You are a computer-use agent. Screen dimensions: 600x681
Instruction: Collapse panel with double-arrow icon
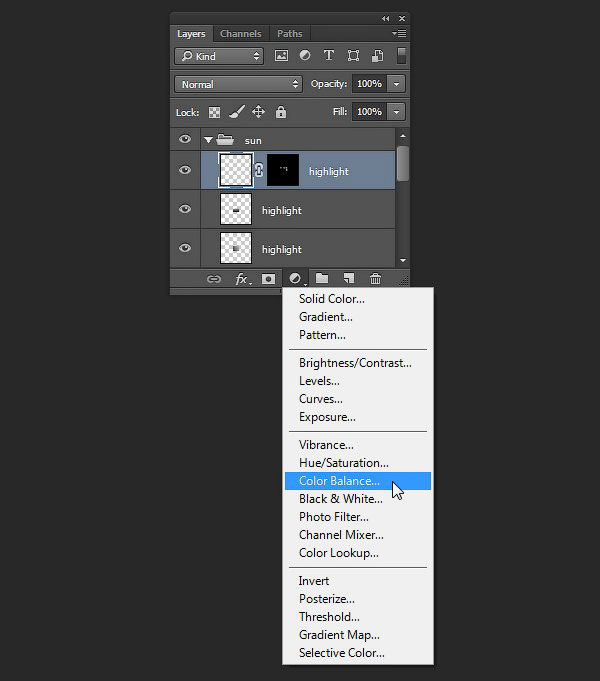pos(385,18)
